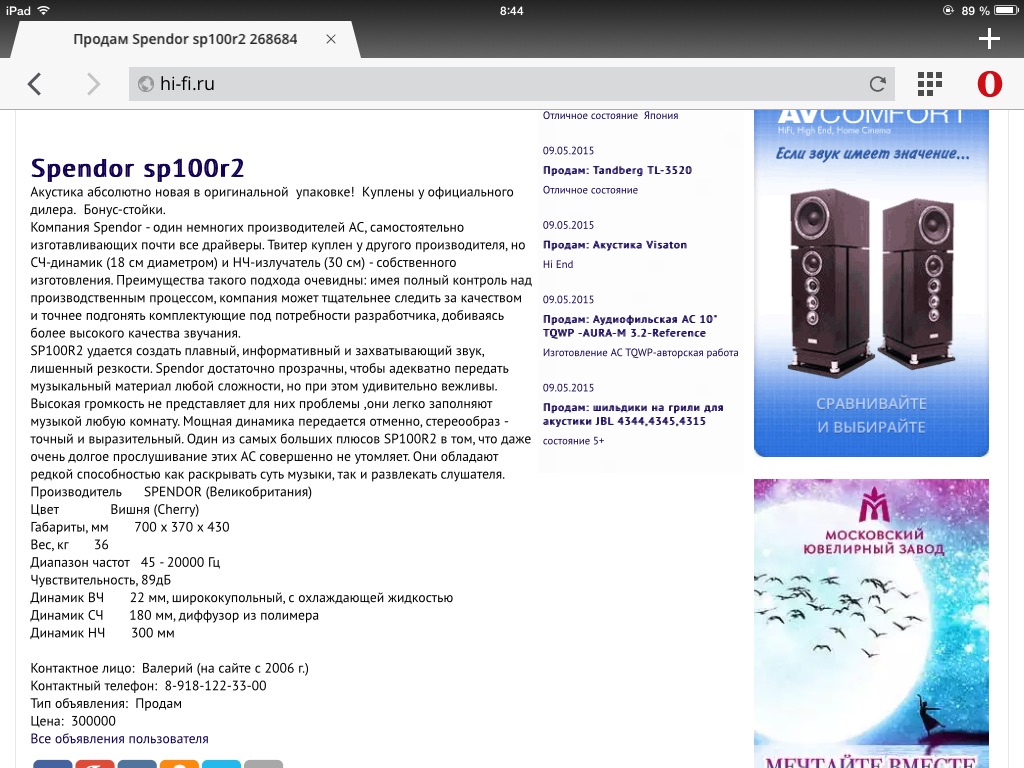
Task: Click the 89 % battery percentage
Action: pyautogui.click(x=976, y=10)
